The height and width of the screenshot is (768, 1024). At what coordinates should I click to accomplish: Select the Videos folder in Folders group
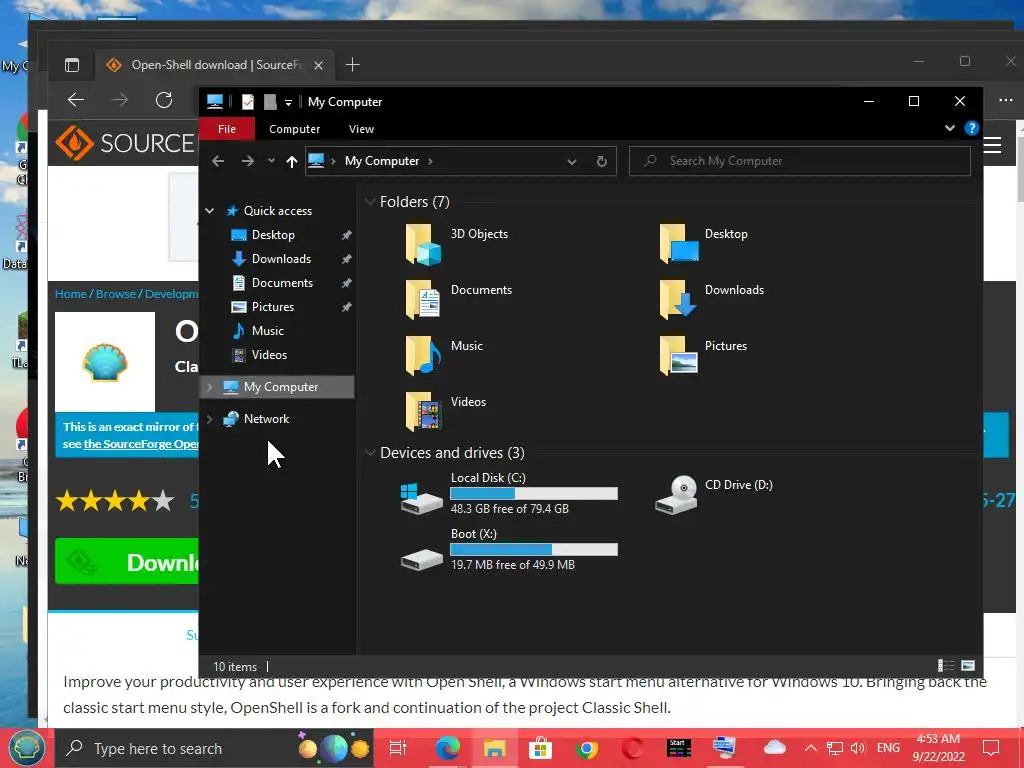tap(445, 411)
